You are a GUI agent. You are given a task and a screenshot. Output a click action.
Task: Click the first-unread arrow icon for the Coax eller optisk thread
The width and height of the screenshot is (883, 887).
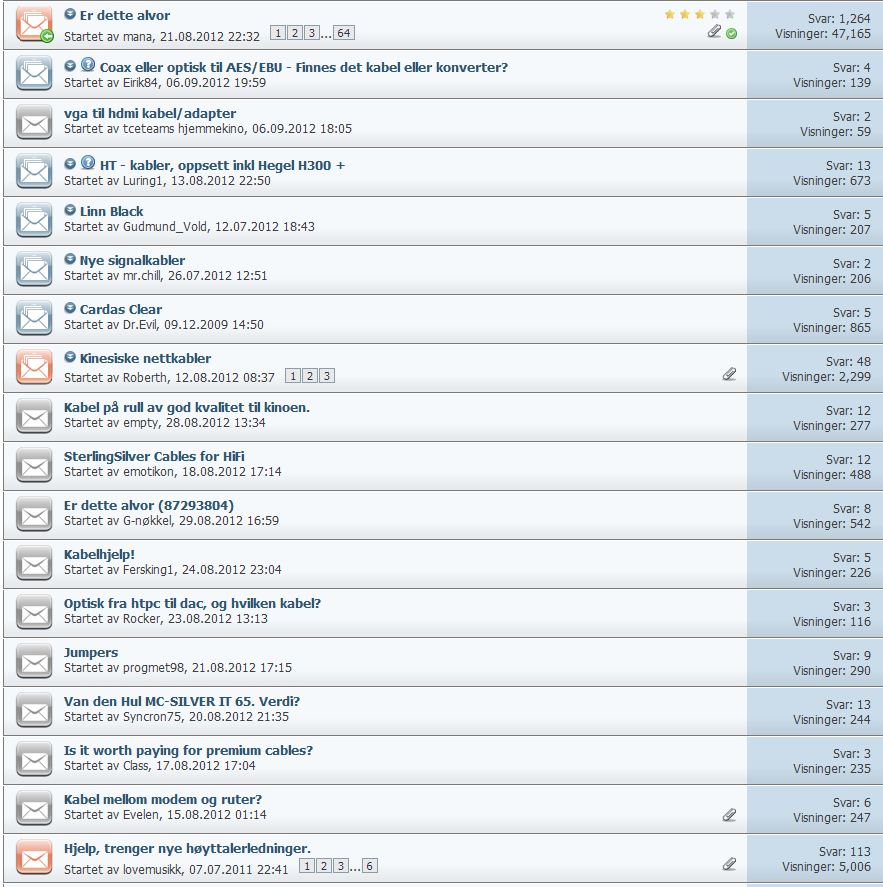[70, 66]
